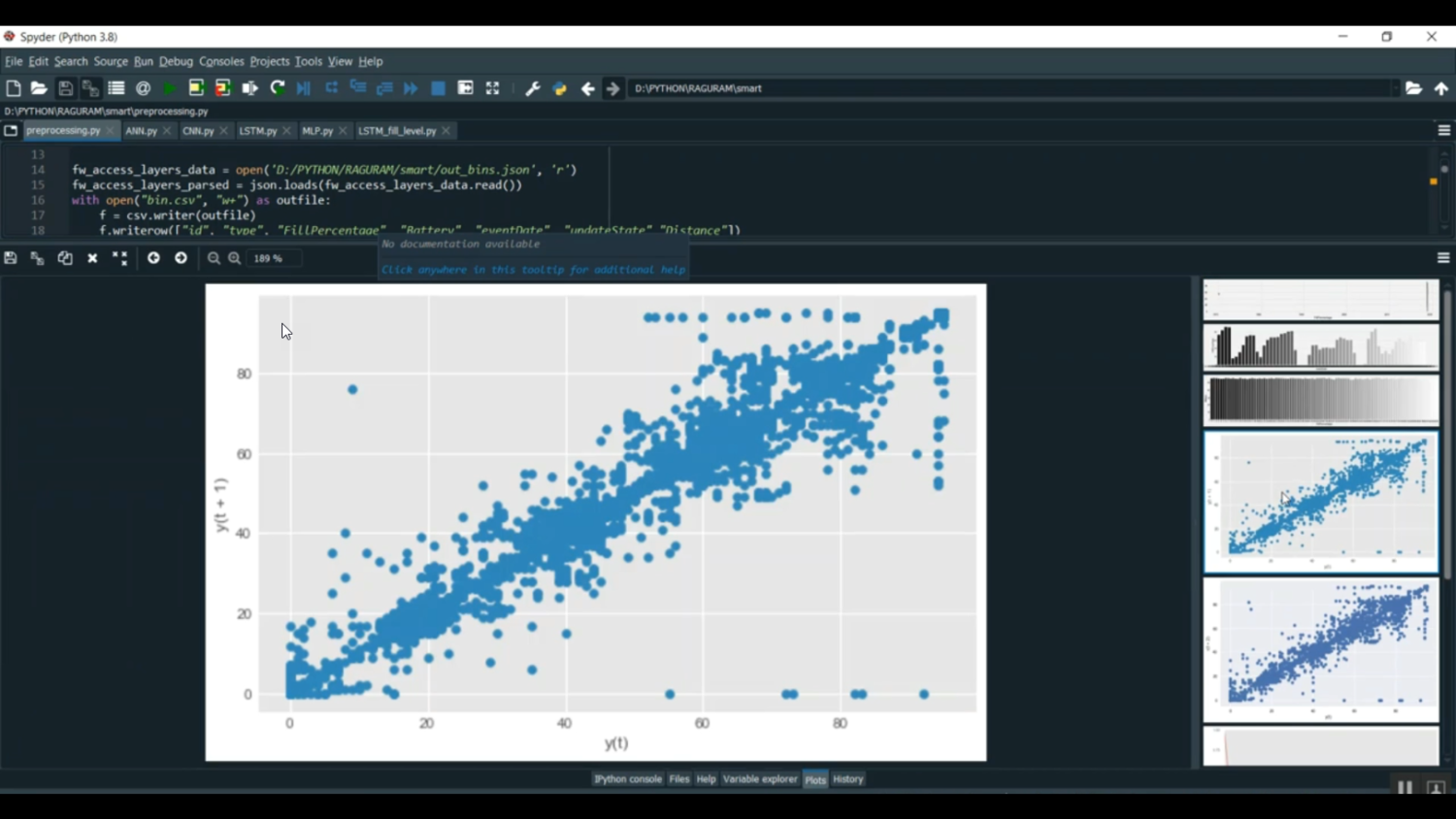Click the zoom percentage field
This screenshot has width=1456, height=819.
(x=273, y=258)
